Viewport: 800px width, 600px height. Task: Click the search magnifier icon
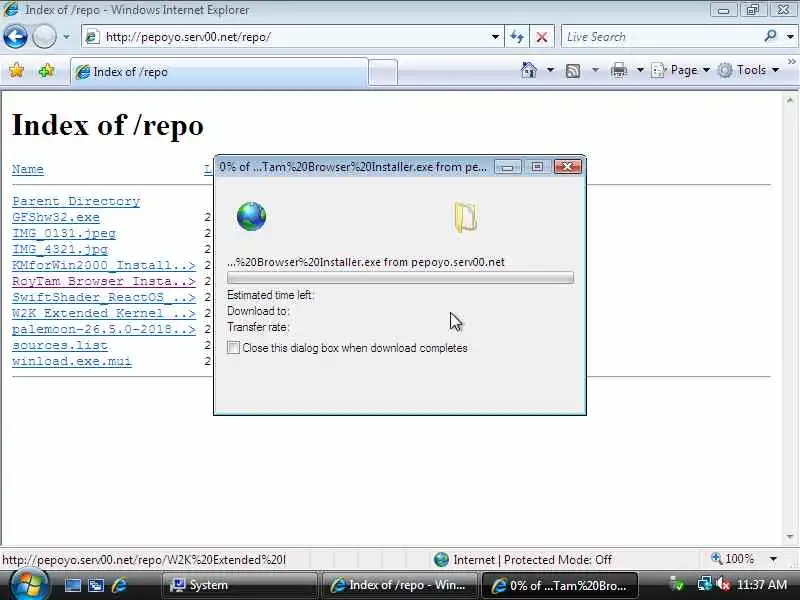tap(770, 36)
